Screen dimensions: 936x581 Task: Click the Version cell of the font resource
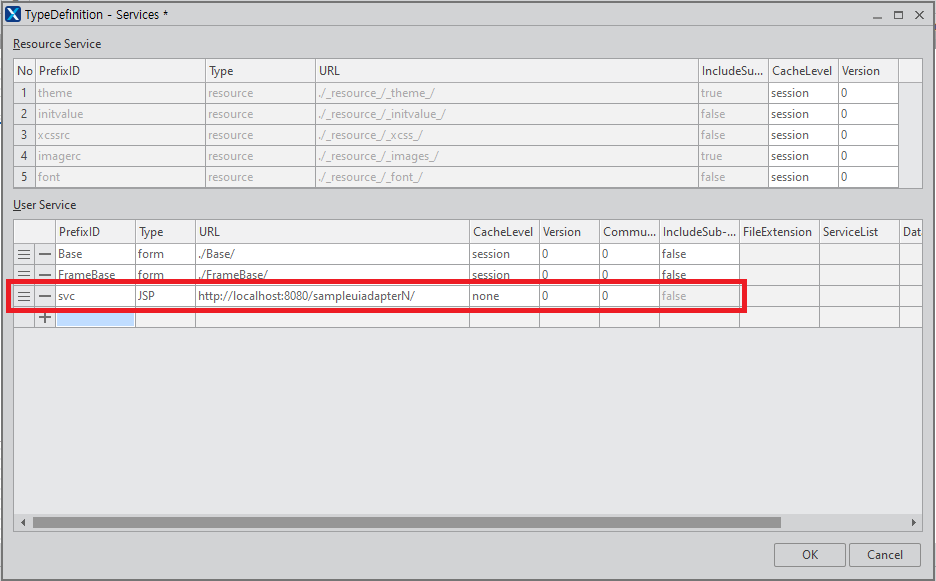[x=867, y=177]
